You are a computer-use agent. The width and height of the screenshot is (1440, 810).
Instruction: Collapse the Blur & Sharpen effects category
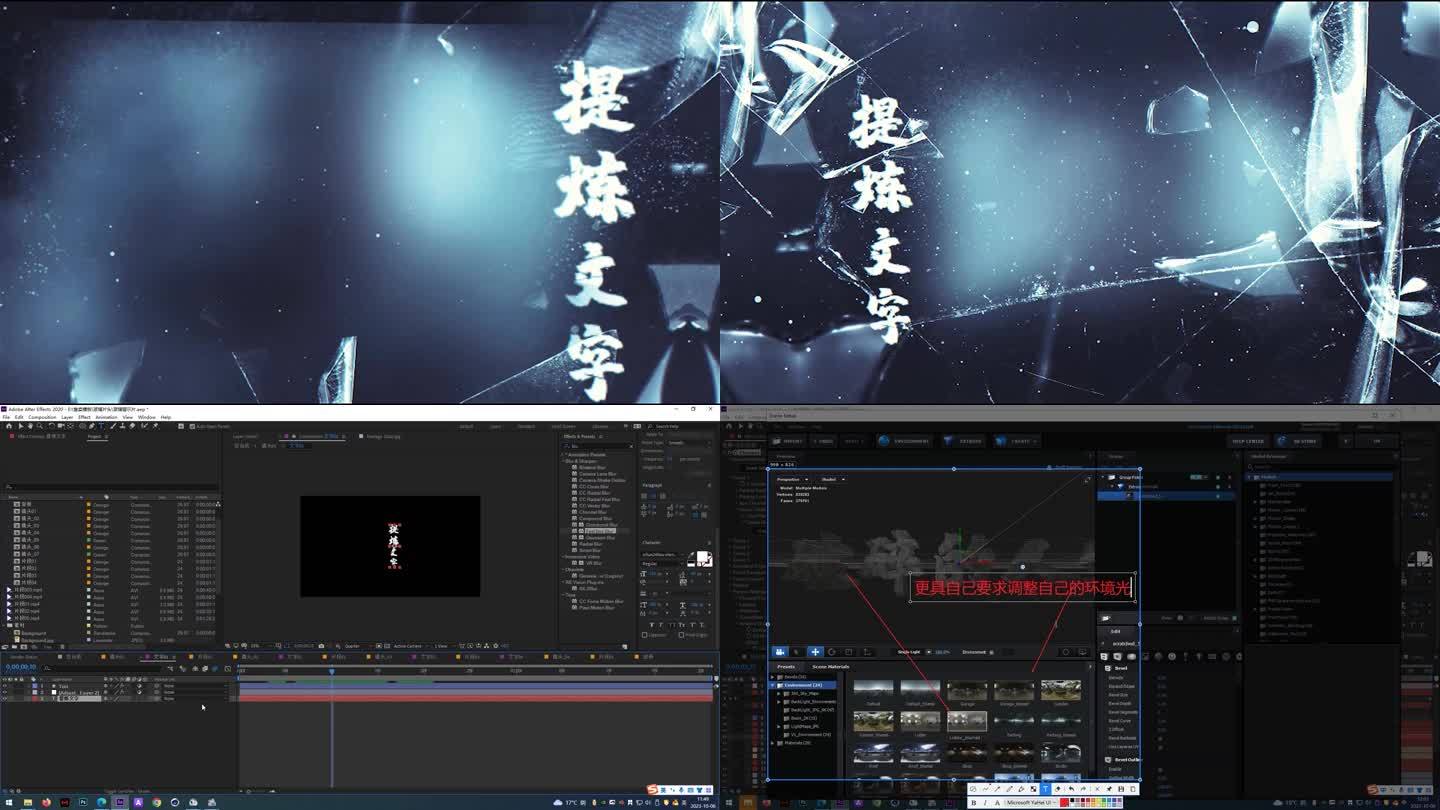tap(564, 461)
